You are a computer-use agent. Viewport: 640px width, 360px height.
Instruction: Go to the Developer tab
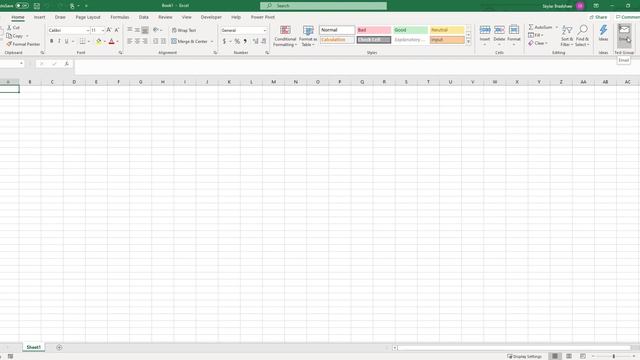coord(211,17)
